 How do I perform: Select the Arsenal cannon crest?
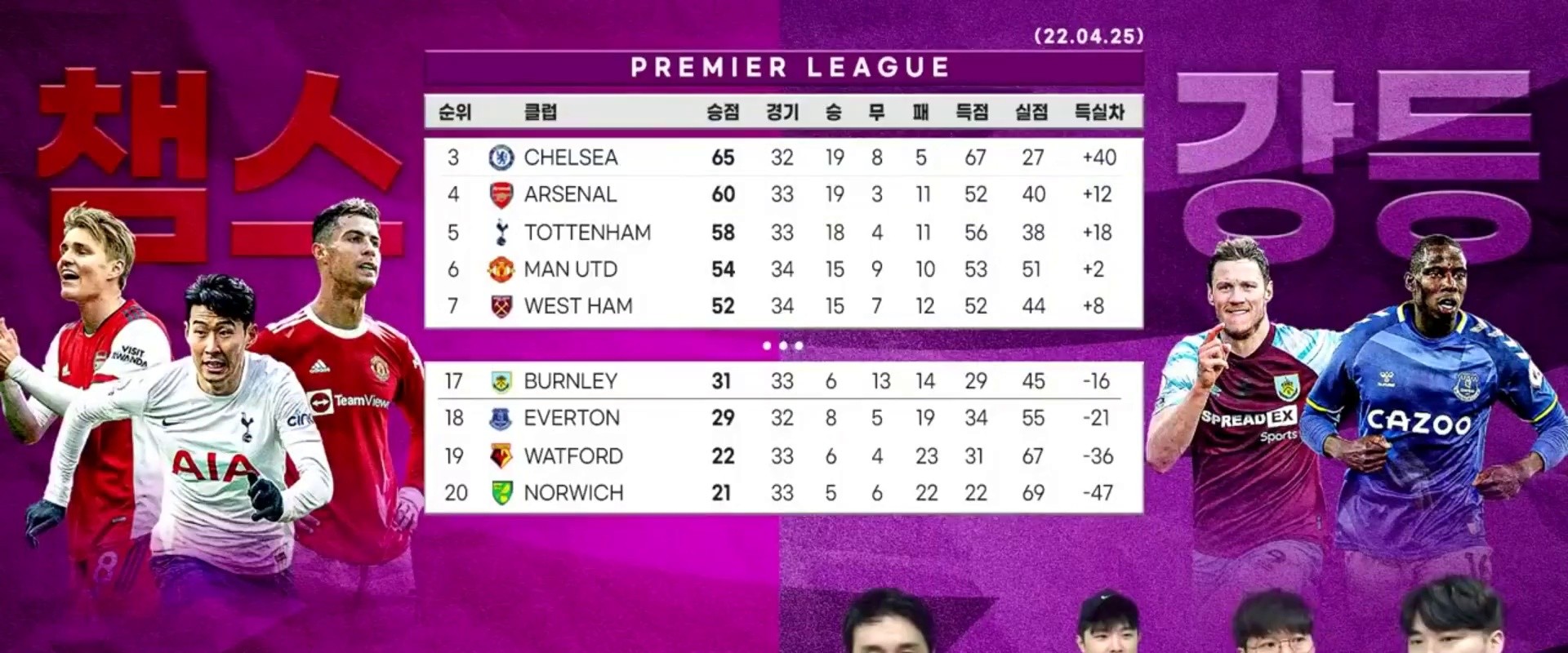tap(501, 195)
